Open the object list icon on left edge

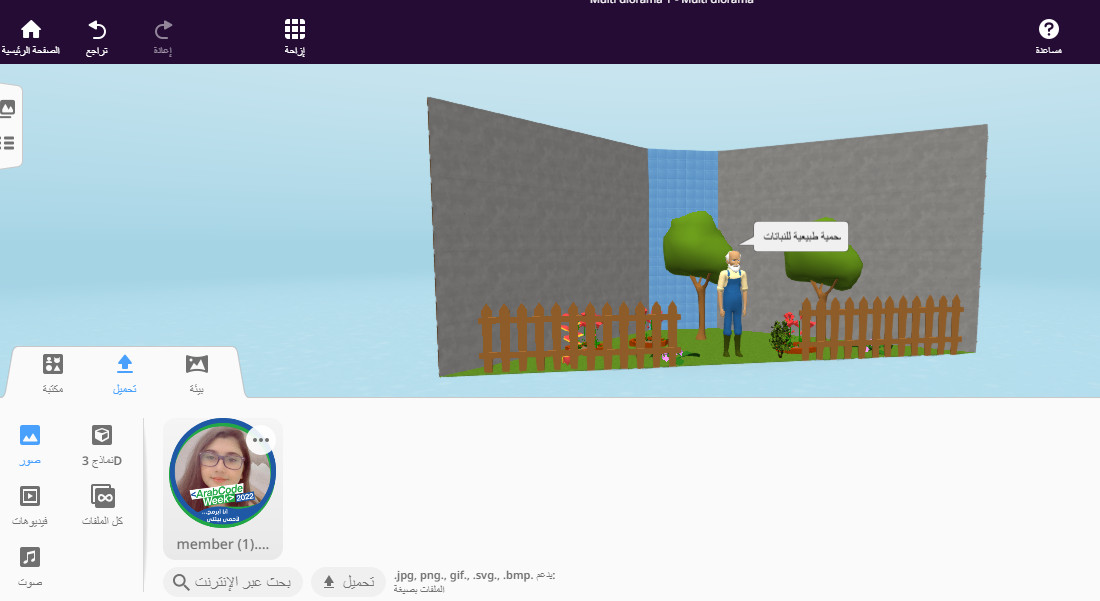(8, 143)
